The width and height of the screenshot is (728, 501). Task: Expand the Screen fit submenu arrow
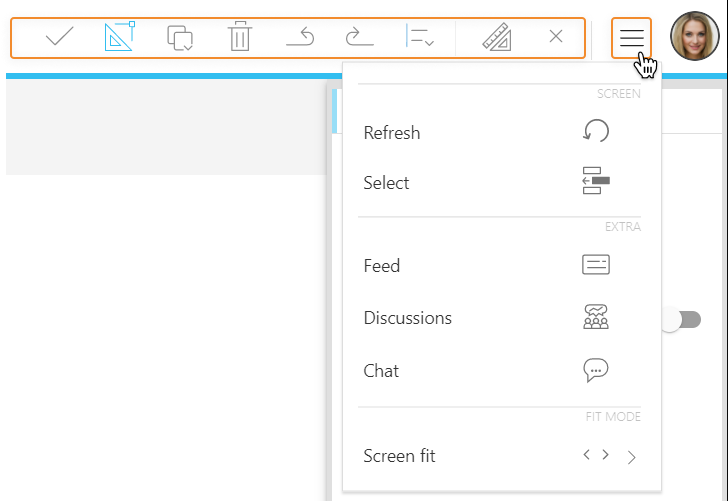(631, 457)
